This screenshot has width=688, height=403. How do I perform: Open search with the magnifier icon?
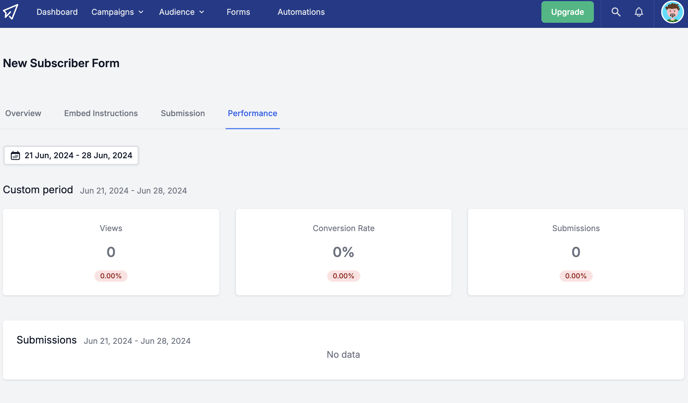(616, 12)
